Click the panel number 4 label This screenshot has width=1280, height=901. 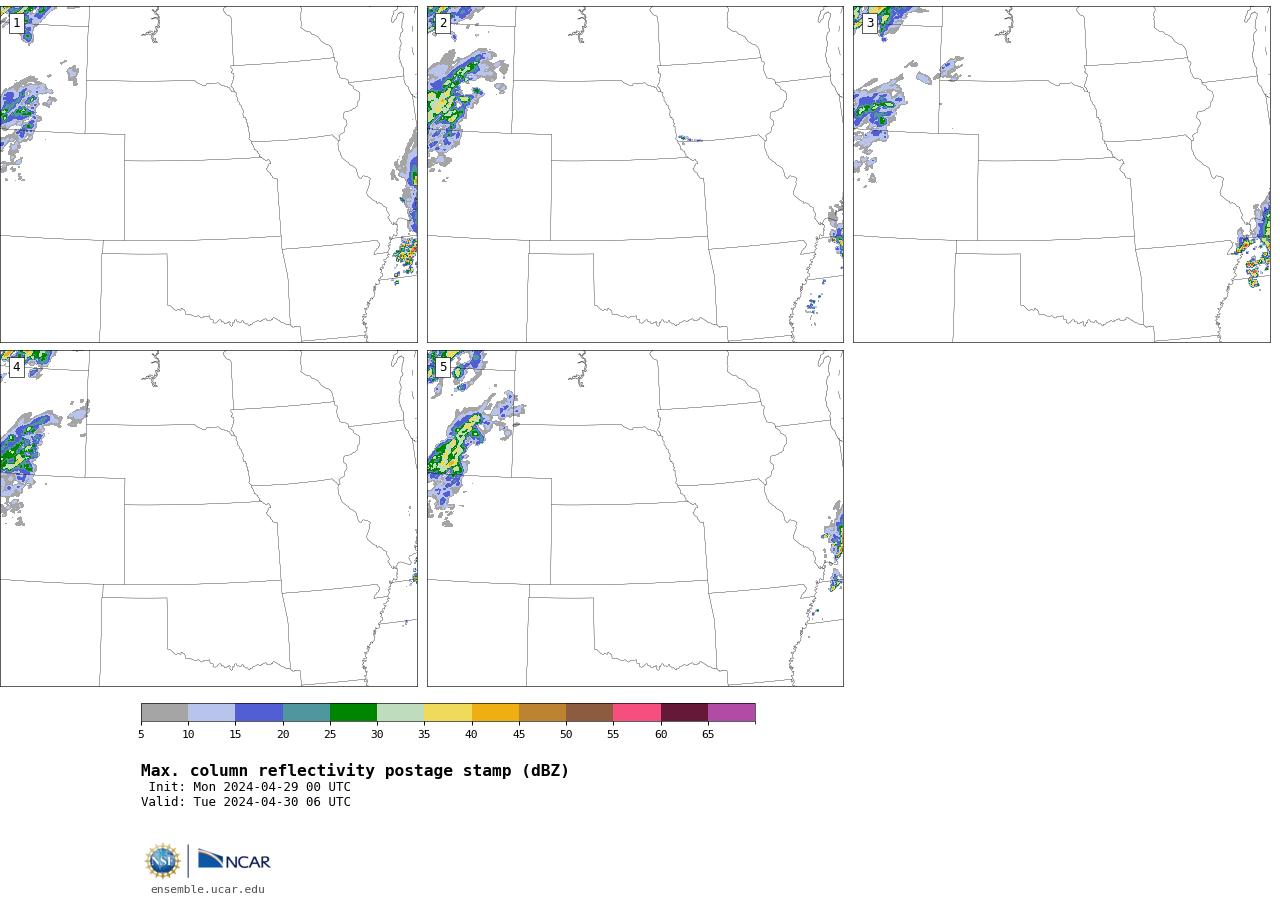point(16,367)
